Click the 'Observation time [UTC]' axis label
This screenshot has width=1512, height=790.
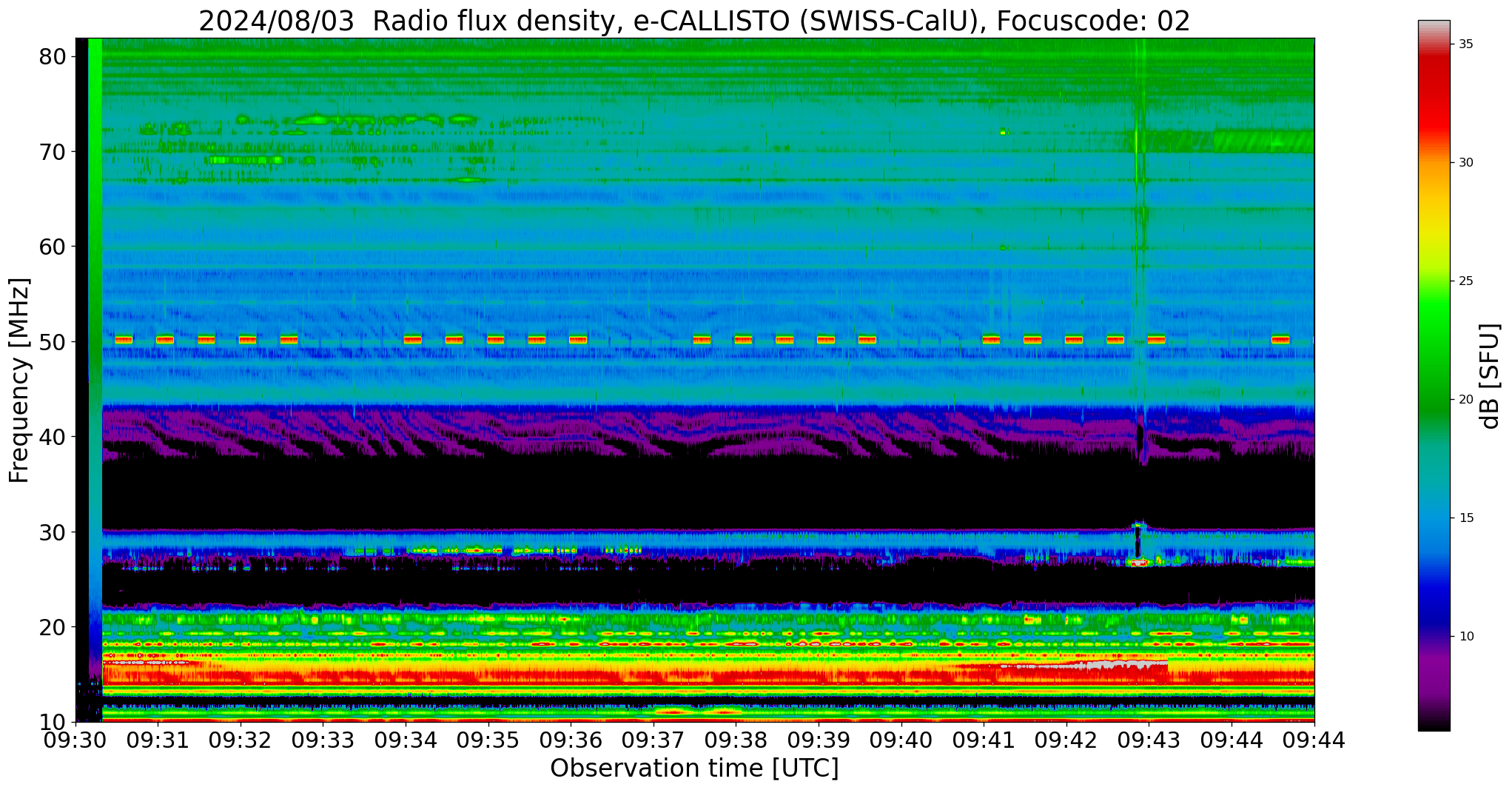coord(694,768)
